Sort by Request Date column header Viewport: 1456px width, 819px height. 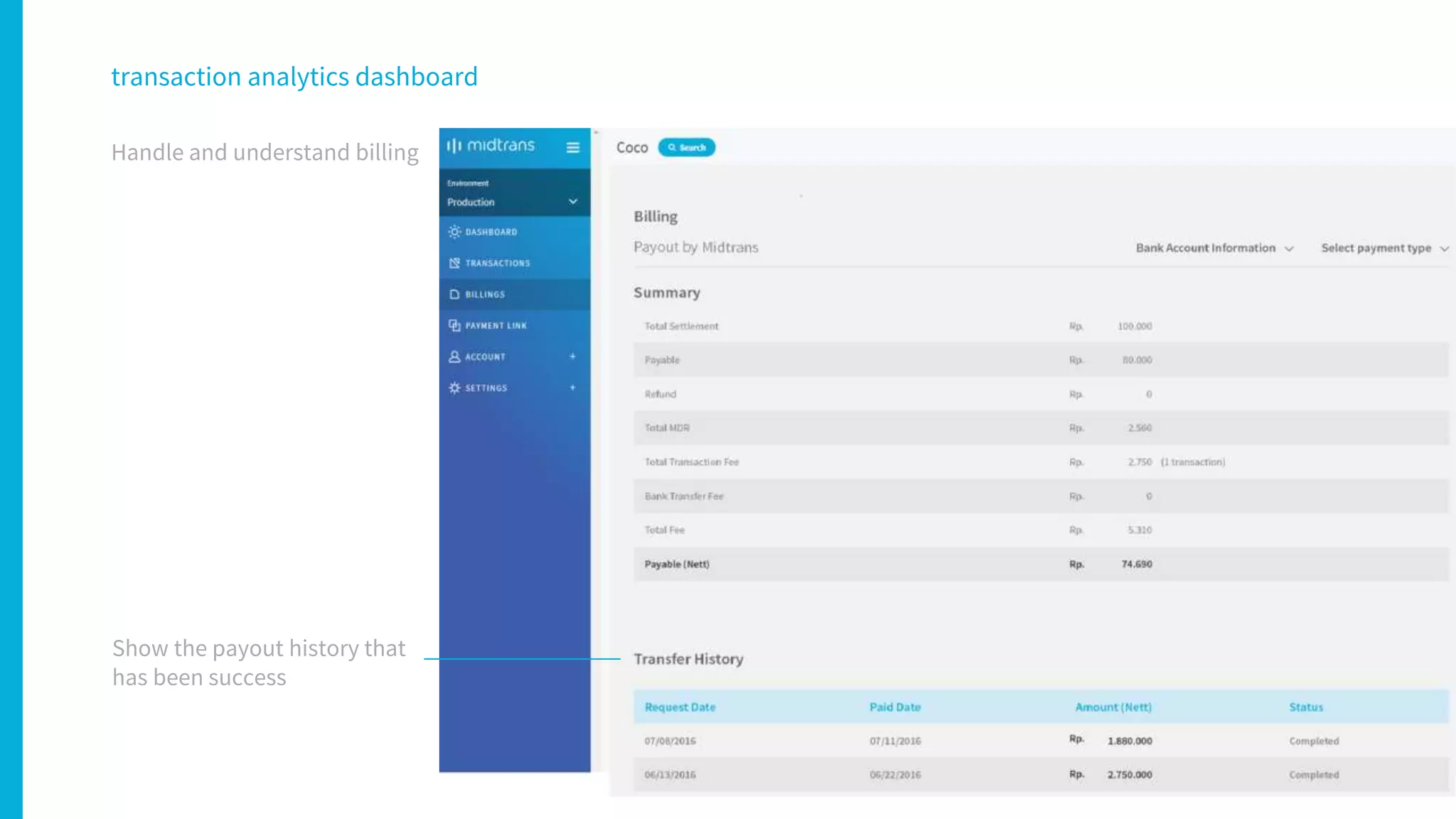[680, 707]
